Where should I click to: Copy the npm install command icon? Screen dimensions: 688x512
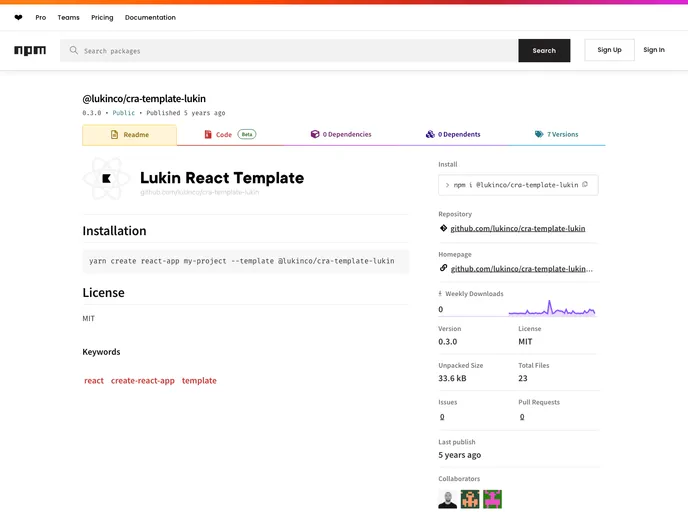point(585,184)
